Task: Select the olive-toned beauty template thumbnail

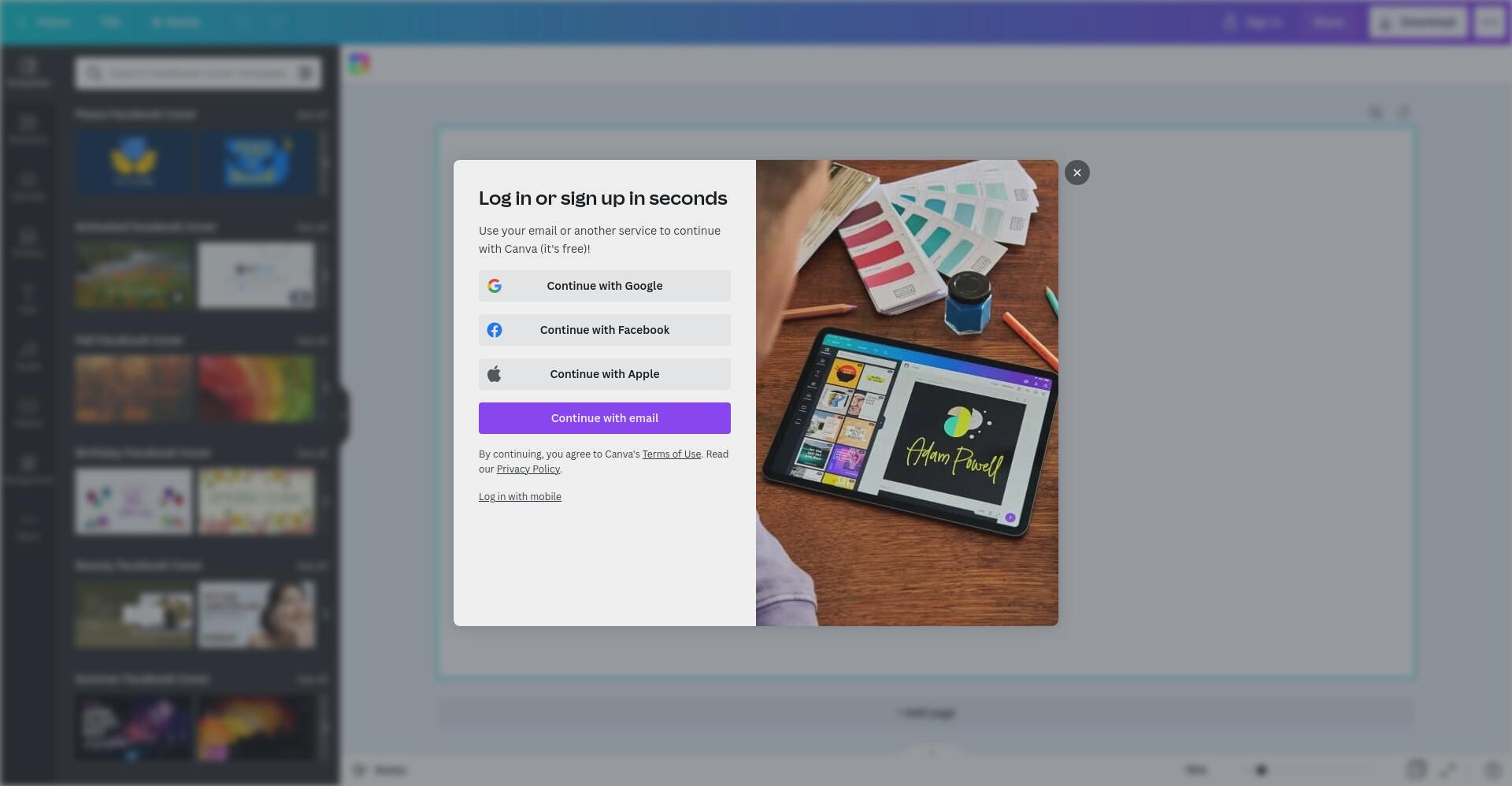Action: click(x=134, y=614)
